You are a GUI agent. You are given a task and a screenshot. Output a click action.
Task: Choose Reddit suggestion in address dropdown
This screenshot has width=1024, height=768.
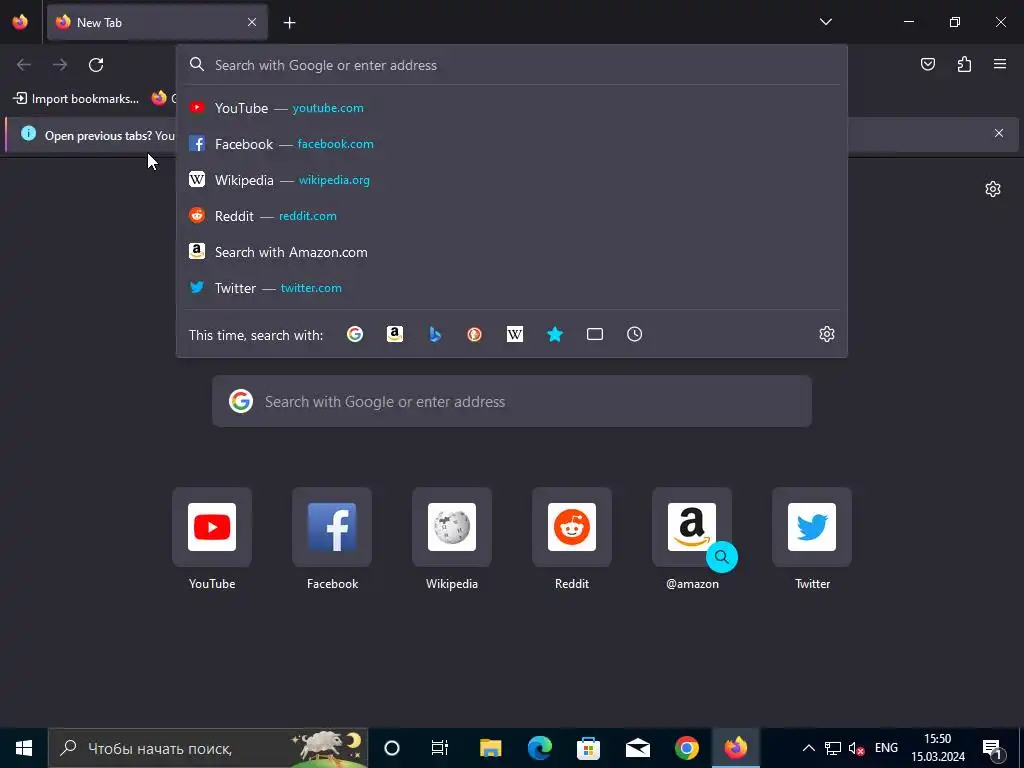click(x=513, y=216)
